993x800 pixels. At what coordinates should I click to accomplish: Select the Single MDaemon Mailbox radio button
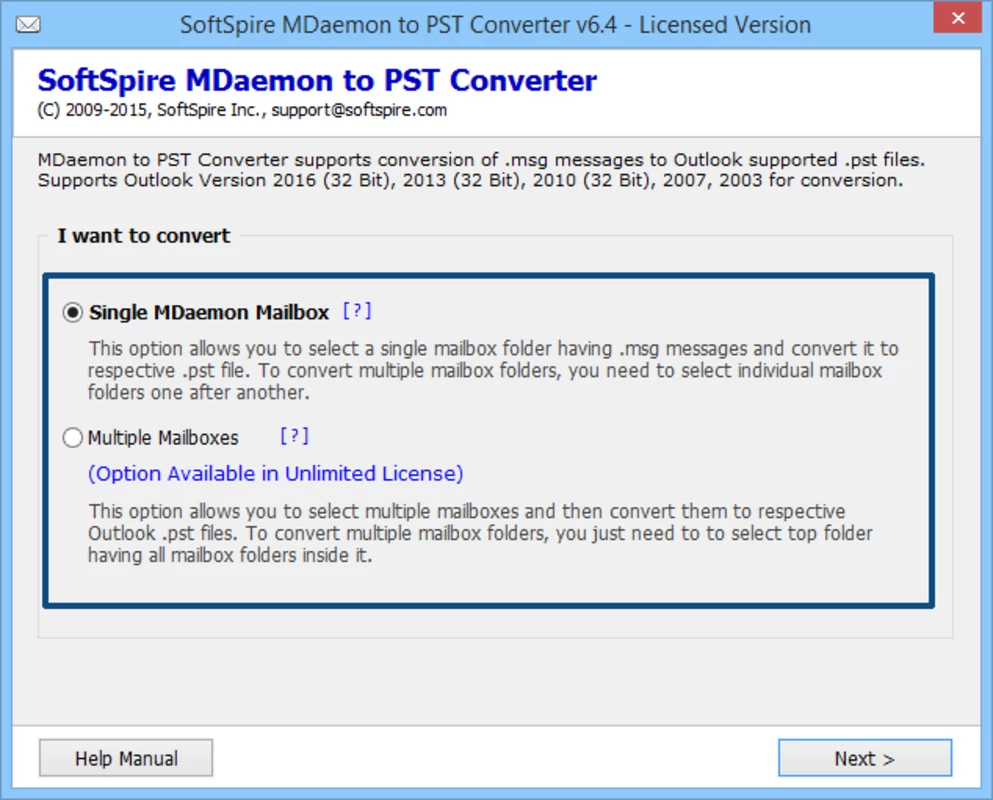tap(73, 312)
